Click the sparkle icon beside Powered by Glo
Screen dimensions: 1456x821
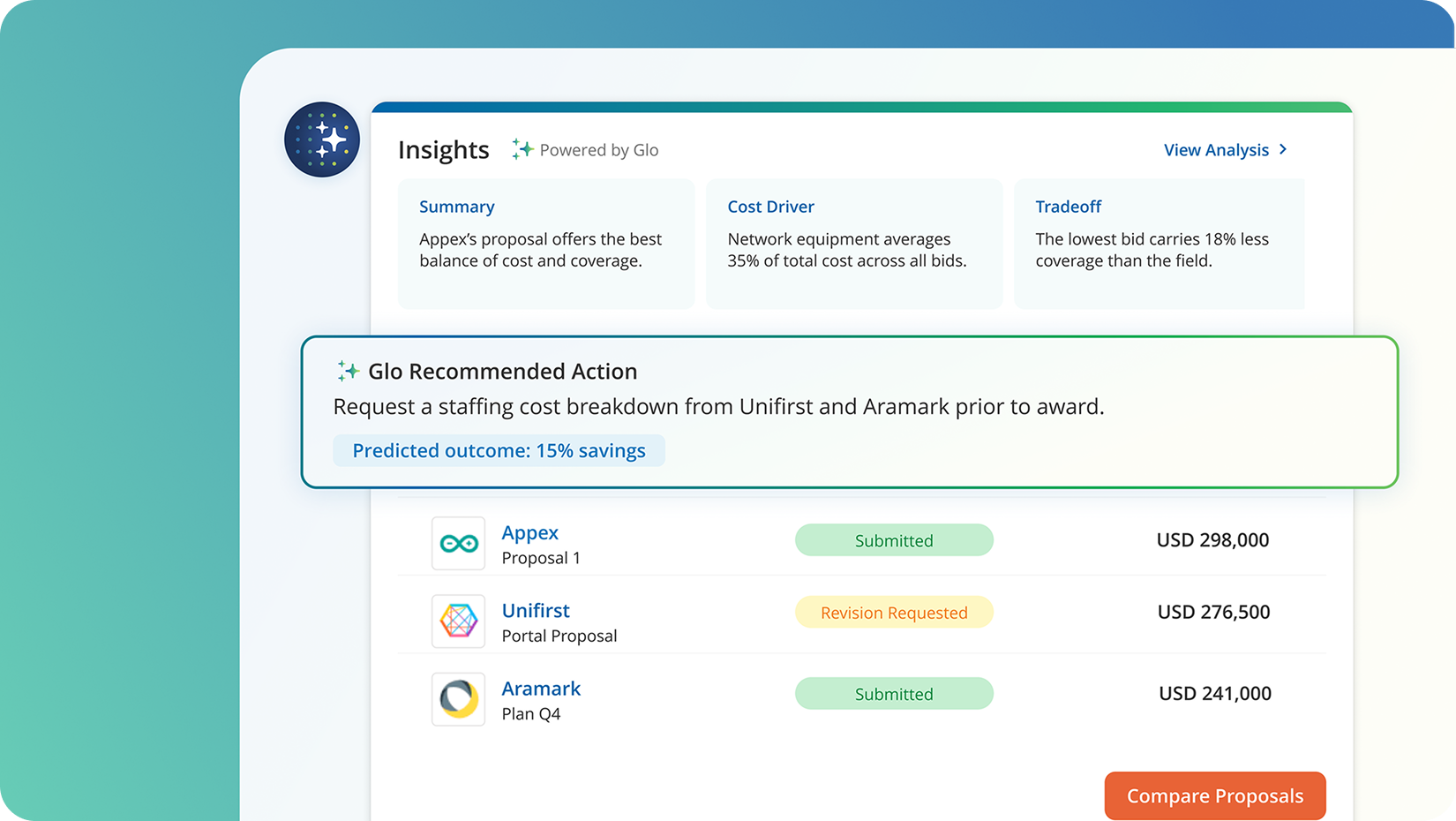point(522,149)
